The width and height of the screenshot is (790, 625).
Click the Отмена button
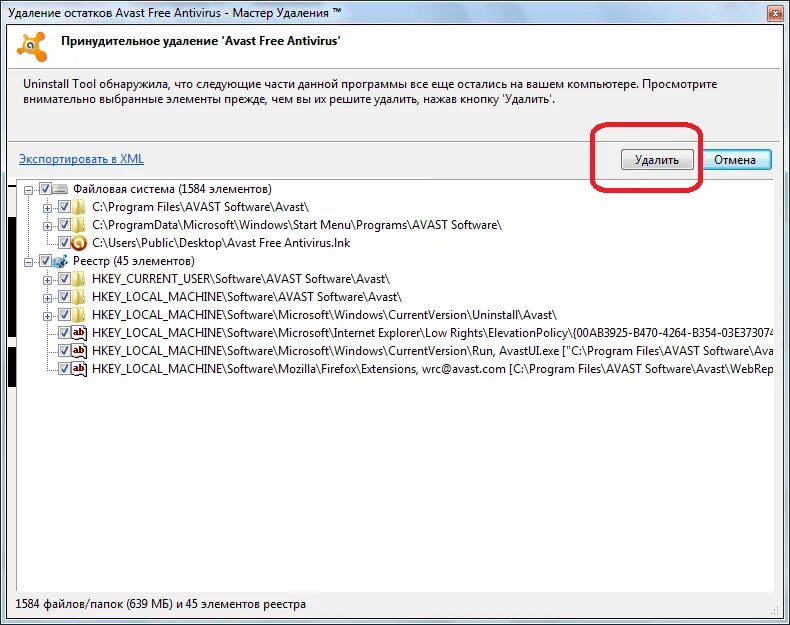735,160
